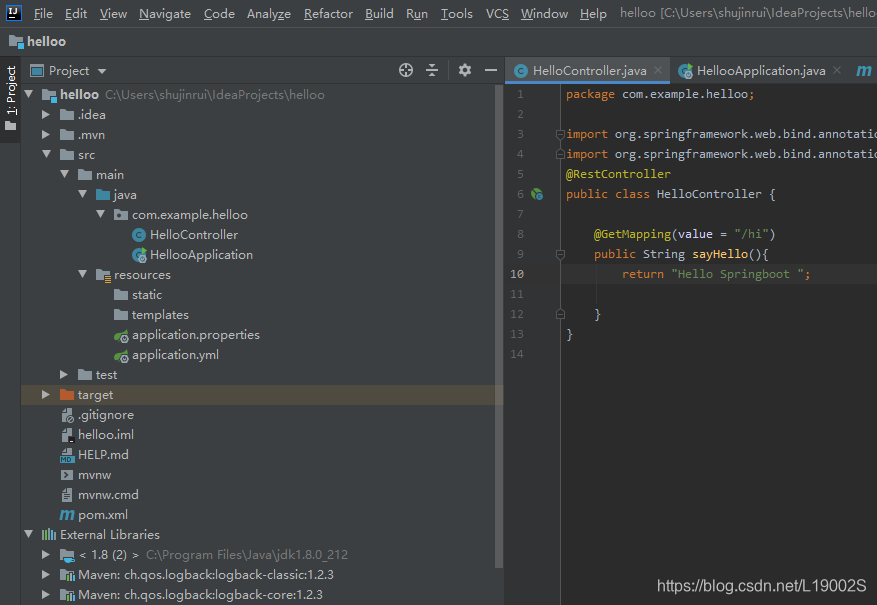Select logback-core:1.2.3 library row
This screenshot has width=877, height=605.
click(262, 595)
